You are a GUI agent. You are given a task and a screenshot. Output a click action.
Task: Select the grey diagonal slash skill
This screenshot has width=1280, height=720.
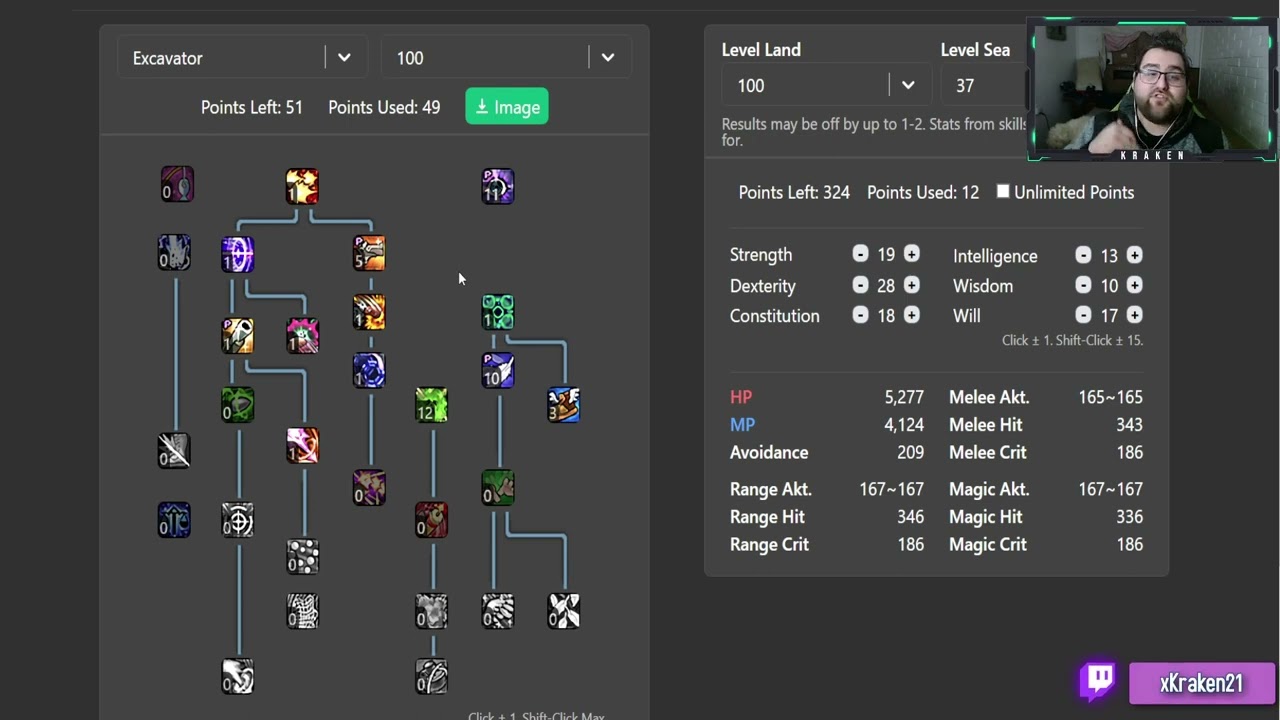pyautogui.click(x=174, y=451)
